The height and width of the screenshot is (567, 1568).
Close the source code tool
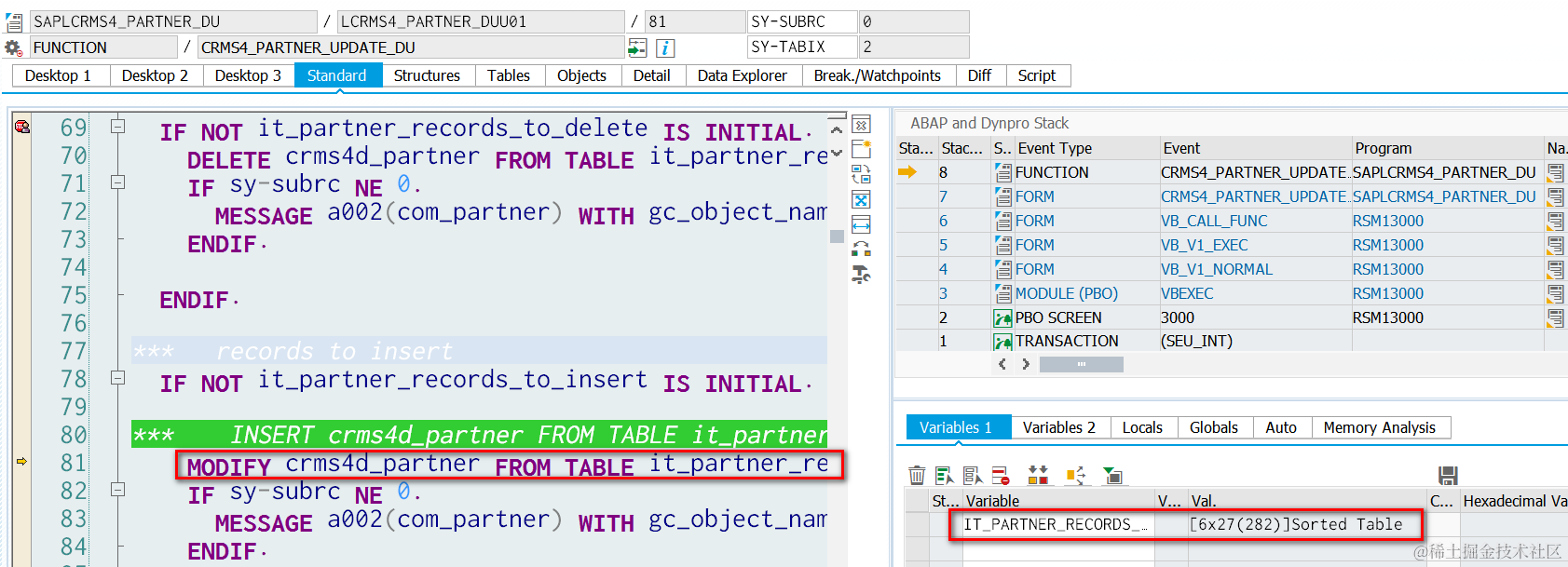click(x=862, y=124)
